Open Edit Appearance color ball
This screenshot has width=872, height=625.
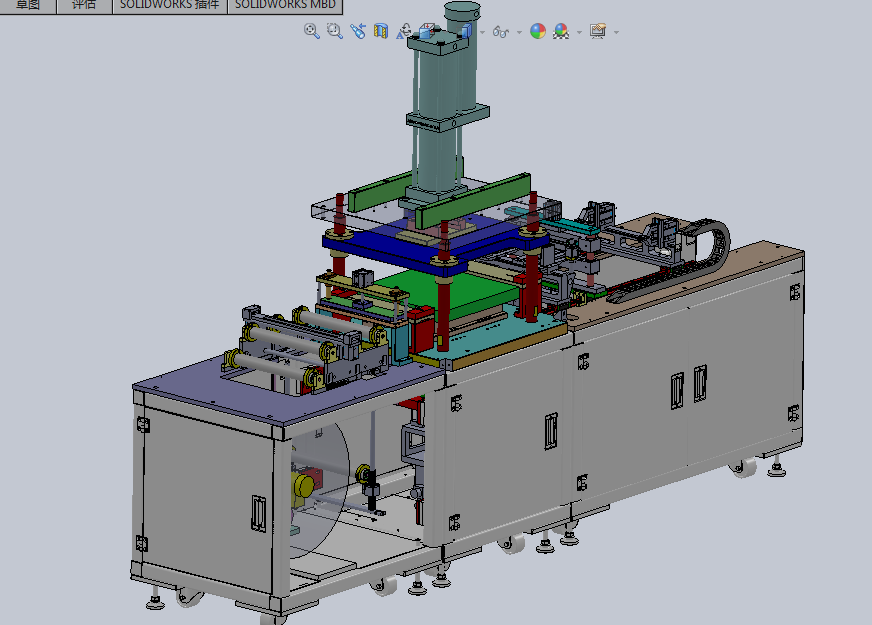point(538,31)
